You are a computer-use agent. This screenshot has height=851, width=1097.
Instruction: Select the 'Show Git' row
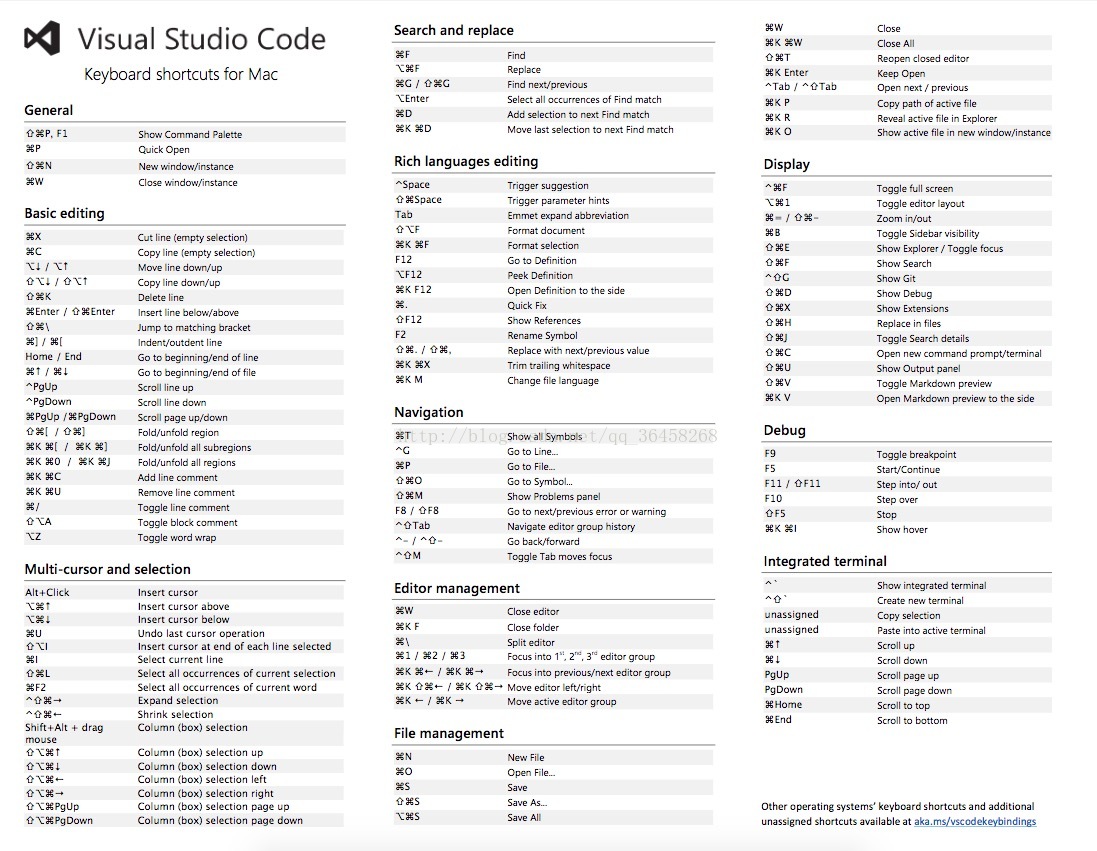(x=907, y=279)
